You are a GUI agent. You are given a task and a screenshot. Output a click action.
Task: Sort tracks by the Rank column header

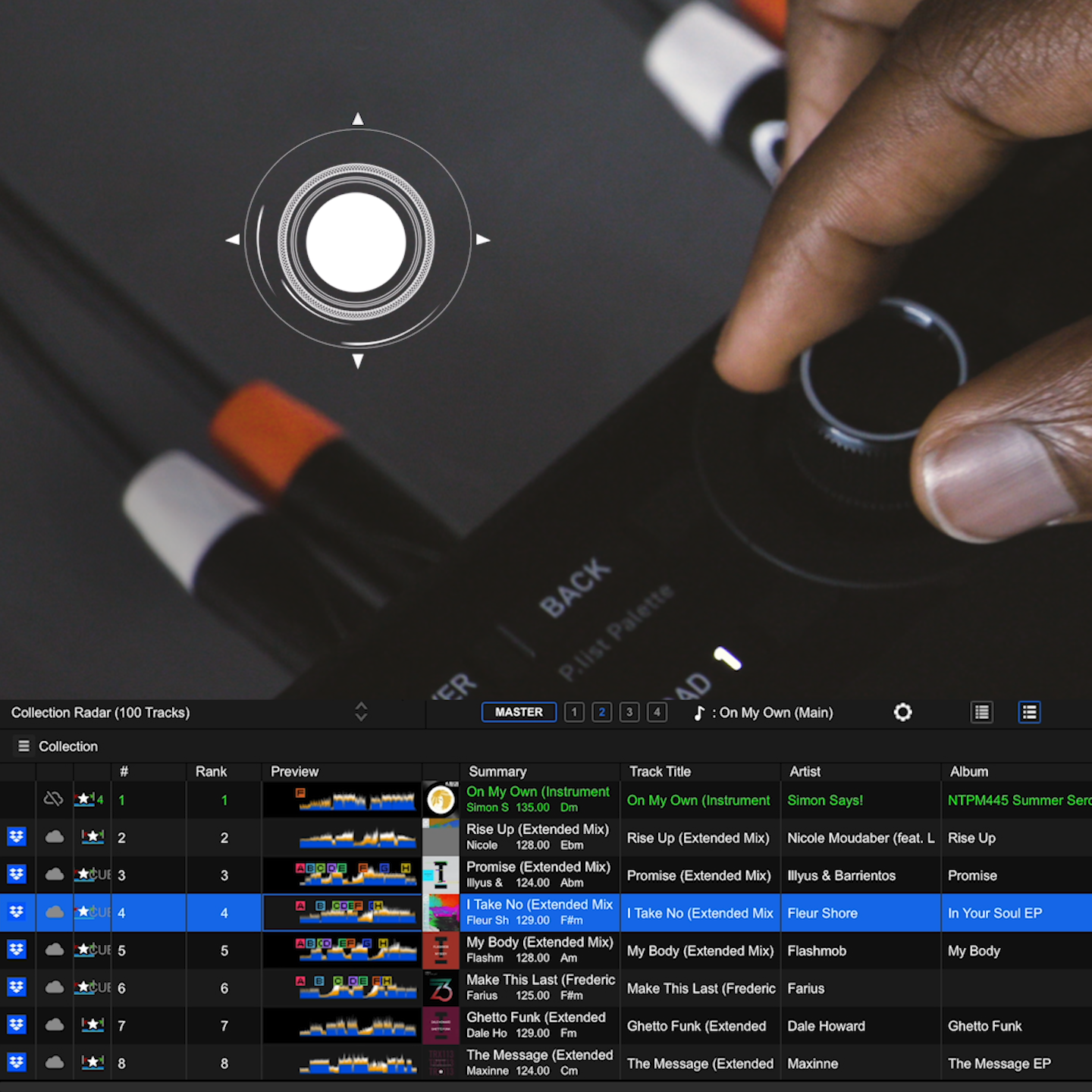[211, 771]
